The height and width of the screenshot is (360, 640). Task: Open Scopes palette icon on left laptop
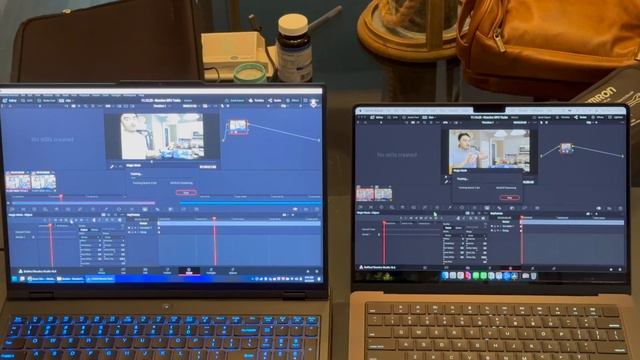click(306, 209)
